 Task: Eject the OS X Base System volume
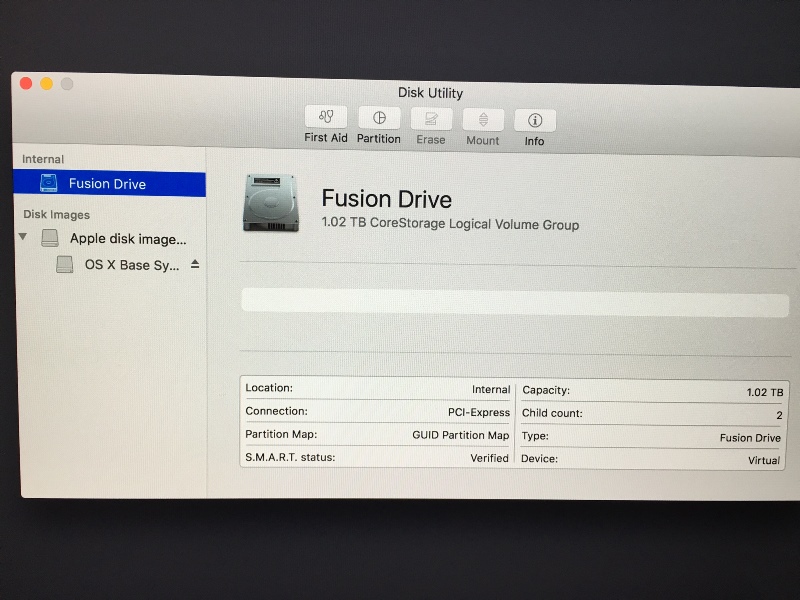(x=195, y=264)
